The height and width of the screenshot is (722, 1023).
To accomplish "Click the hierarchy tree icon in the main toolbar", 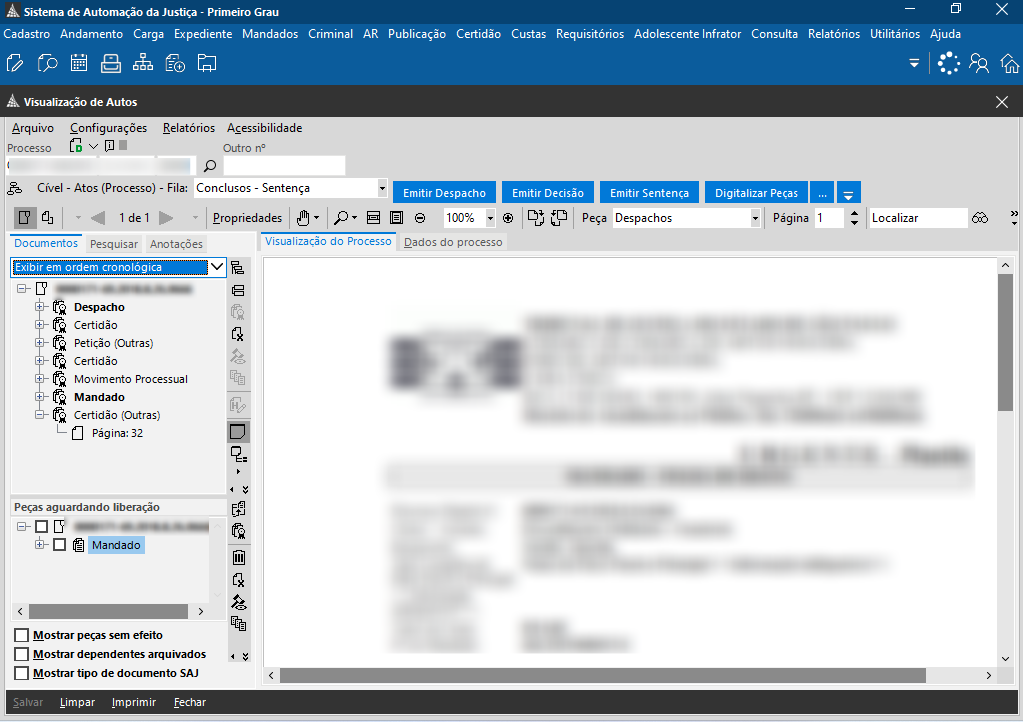I will coord(143,63).
